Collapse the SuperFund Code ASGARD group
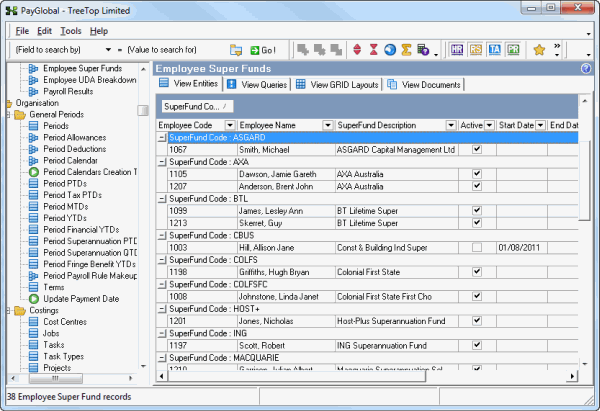Image resolution: width=600 pixels, height=411 pixels. click(162, 137)
